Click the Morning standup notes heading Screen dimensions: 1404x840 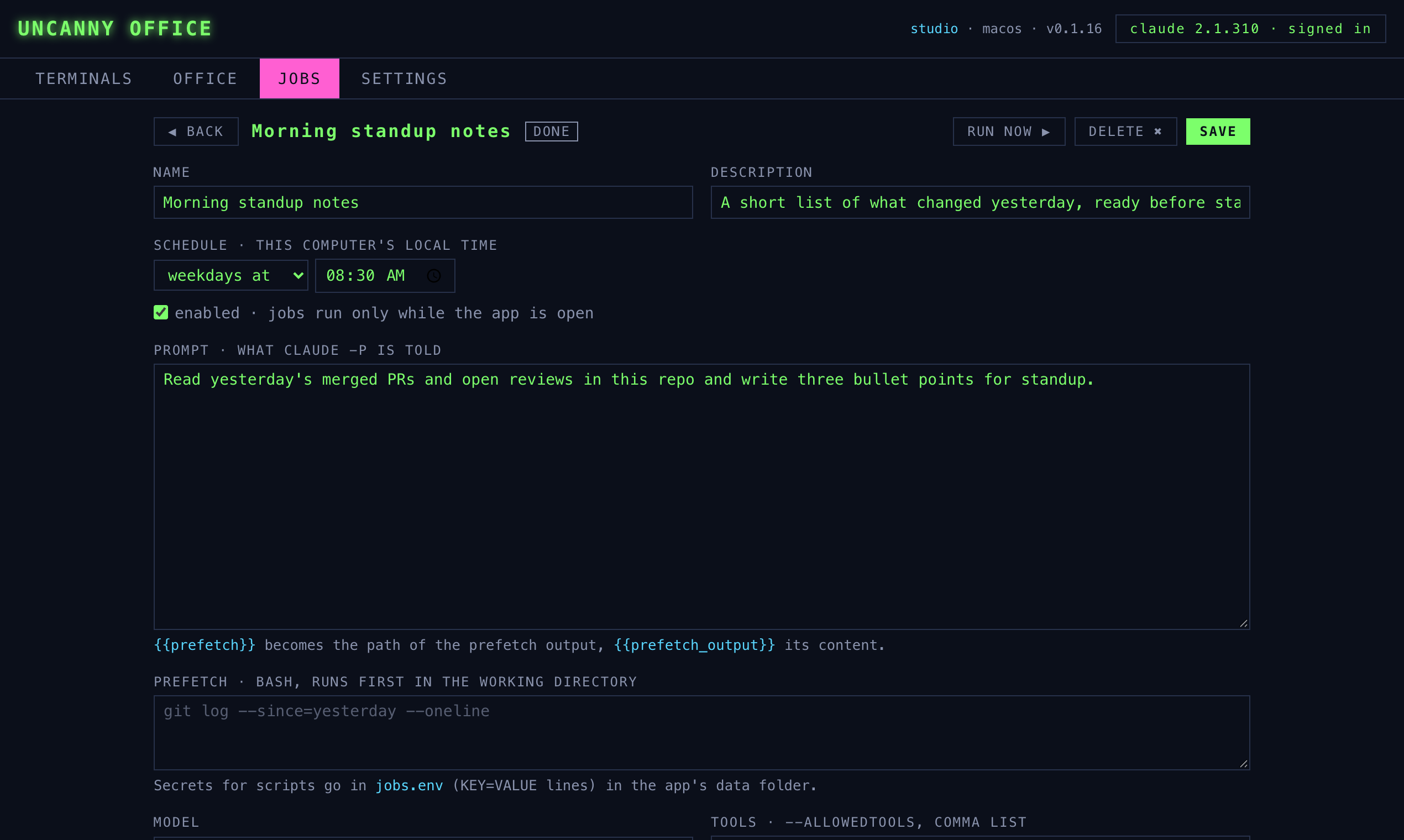coord(381,132)
